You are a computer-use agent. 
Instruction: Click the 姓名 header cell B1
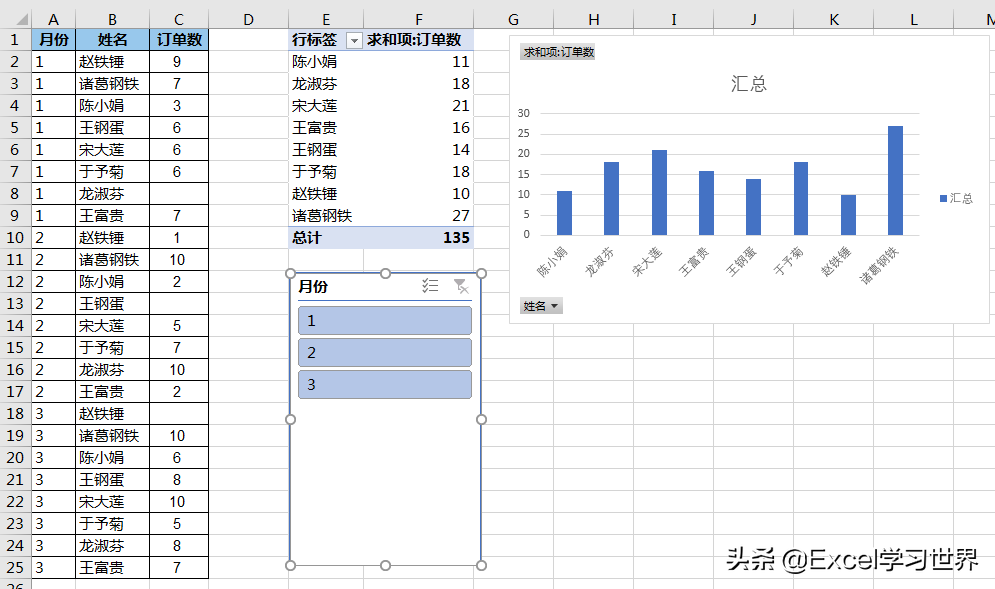[x=112, y=40]
